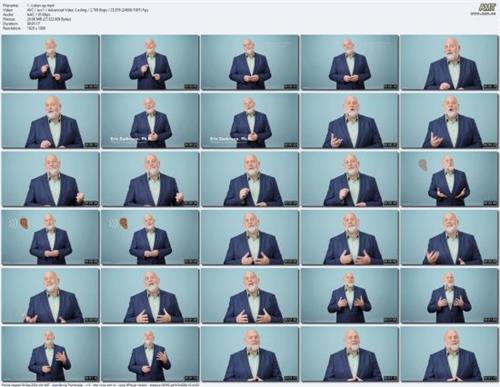Click the first thumbnail with name caption overlay
Screen dimensions: 500x387
[x=150, y=121]
